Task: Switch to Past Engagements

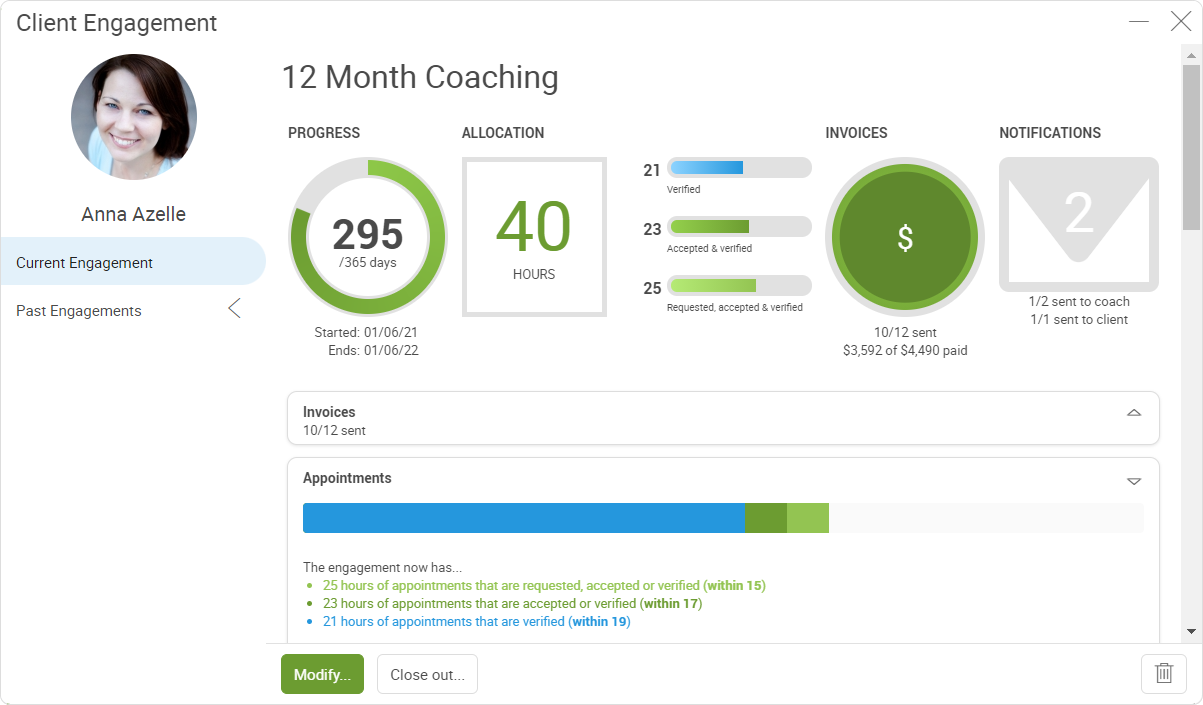Action: click(x=78, y=311)
